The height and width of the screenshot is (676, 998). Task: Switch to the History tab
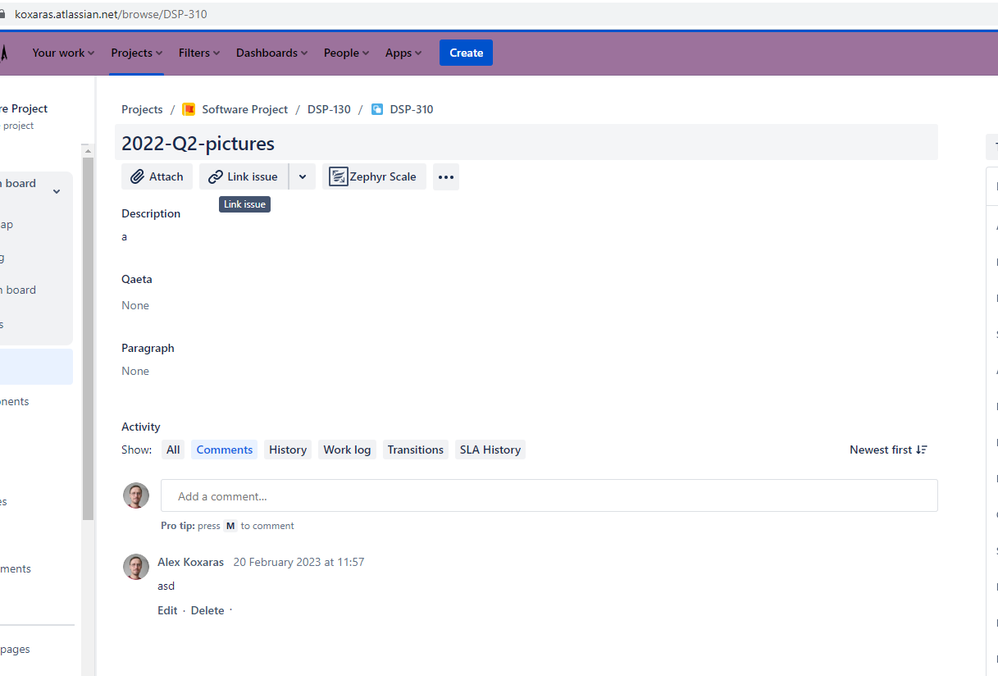coord(287,449)
